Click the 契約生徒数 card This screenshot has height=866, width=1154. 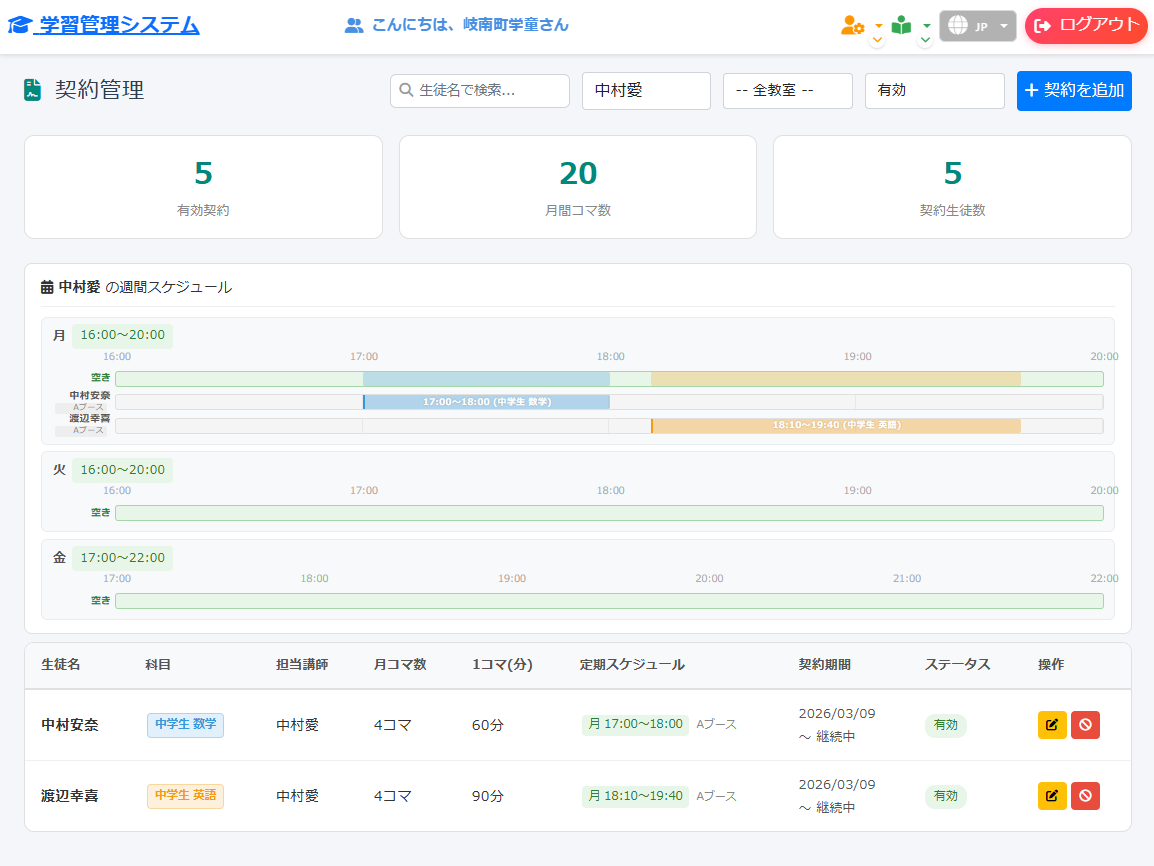952,187
